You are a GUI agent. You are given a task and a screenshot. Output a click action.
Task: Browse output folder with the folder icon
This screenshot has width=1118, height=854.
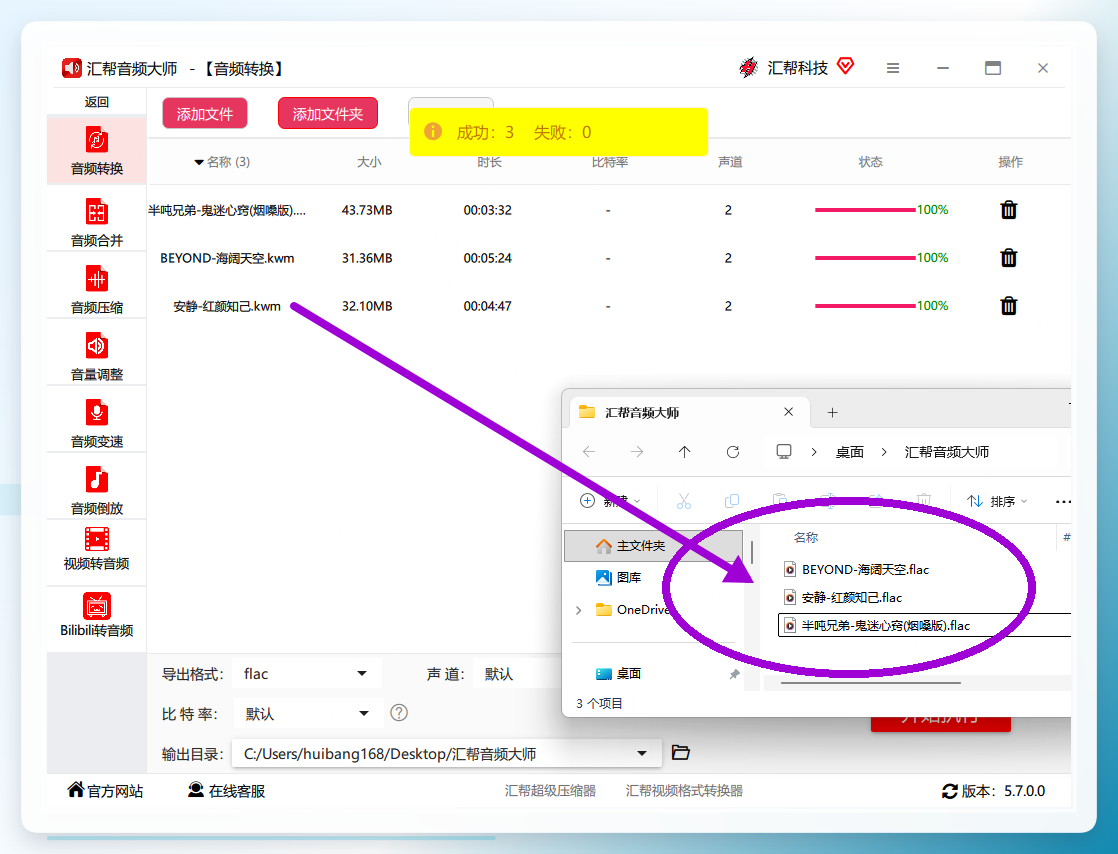coord(681,753)
